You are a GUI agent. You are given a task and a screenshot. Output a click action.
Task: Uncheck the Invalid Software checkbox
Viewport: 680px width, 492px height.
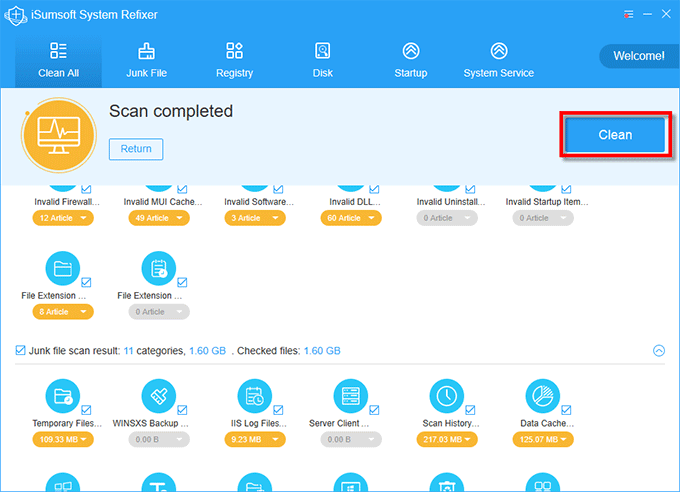278,189
